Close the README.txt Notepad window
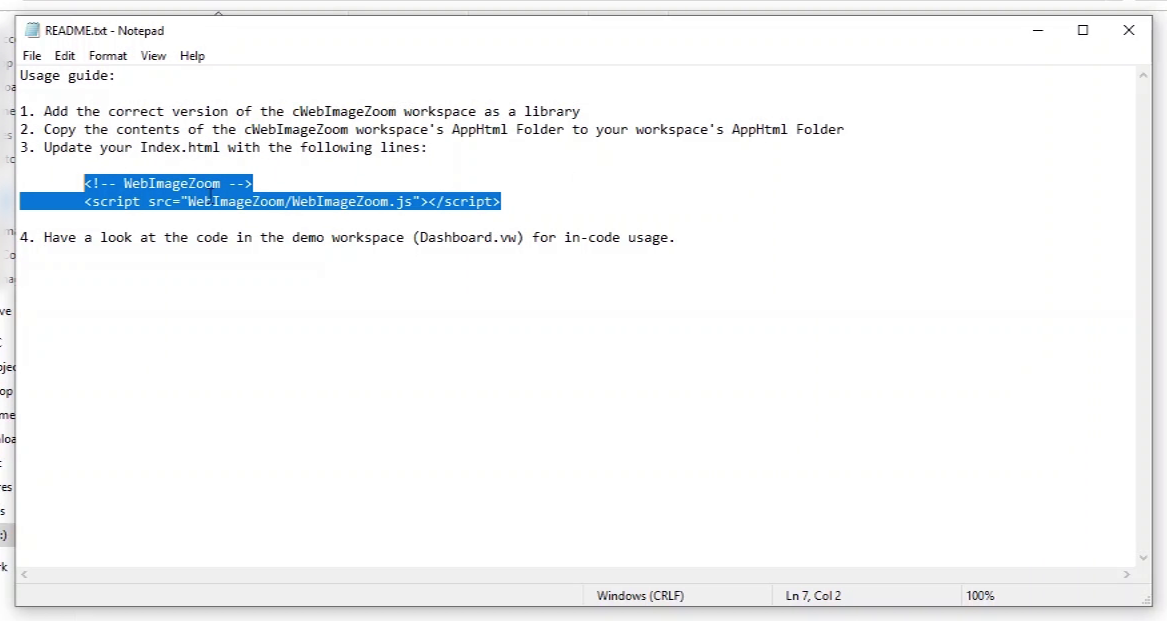1167x621 pixels. [x=1129, y=31]
